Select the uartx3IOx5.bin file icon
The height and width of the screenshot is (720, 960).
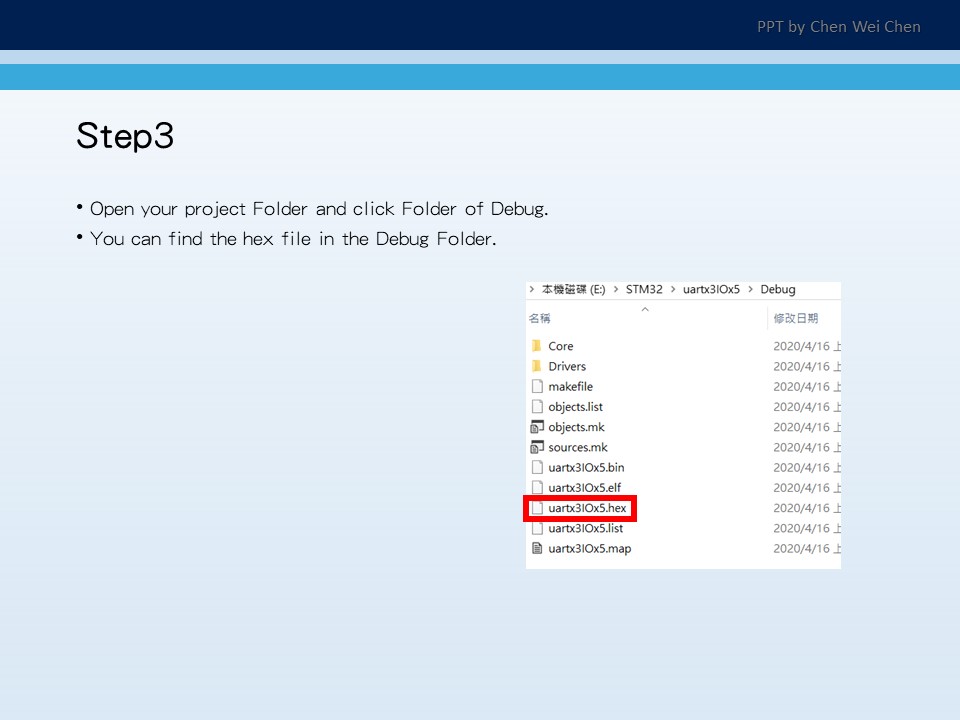[537, 467]
